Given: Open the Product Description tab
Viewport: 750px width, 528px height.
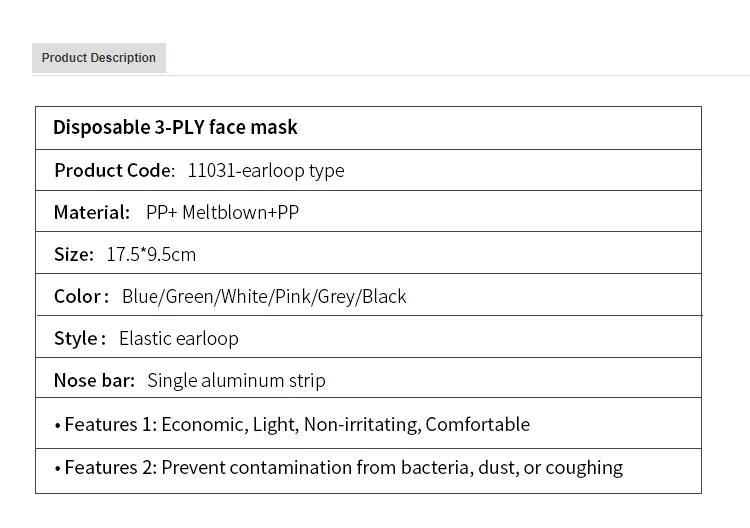Looking at the screenshot, I should click(99, 58).
